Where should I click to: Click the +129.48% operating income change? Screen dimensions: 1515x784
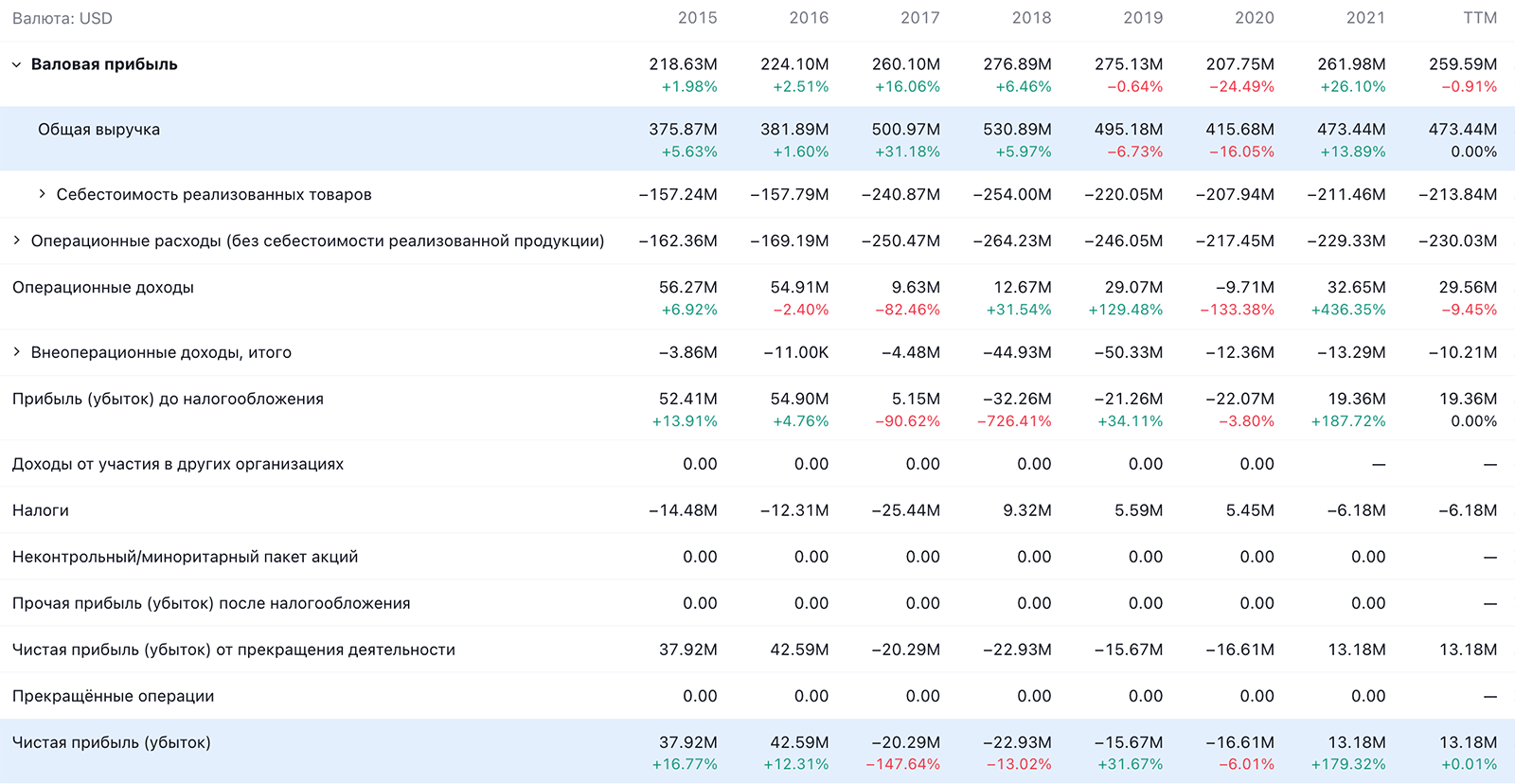pos(1126,310)
